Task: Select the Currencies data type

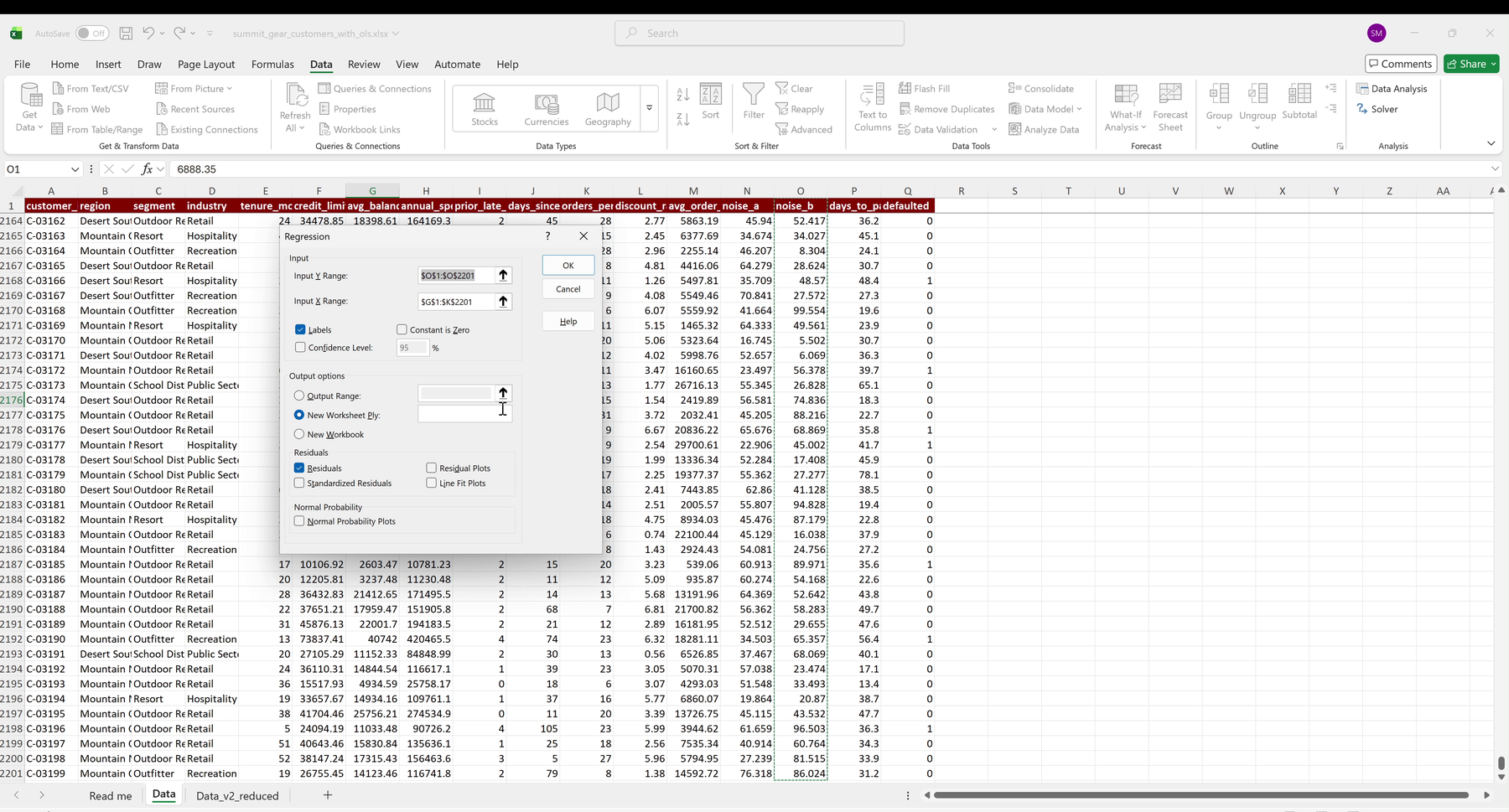Action: click(547, 109)
